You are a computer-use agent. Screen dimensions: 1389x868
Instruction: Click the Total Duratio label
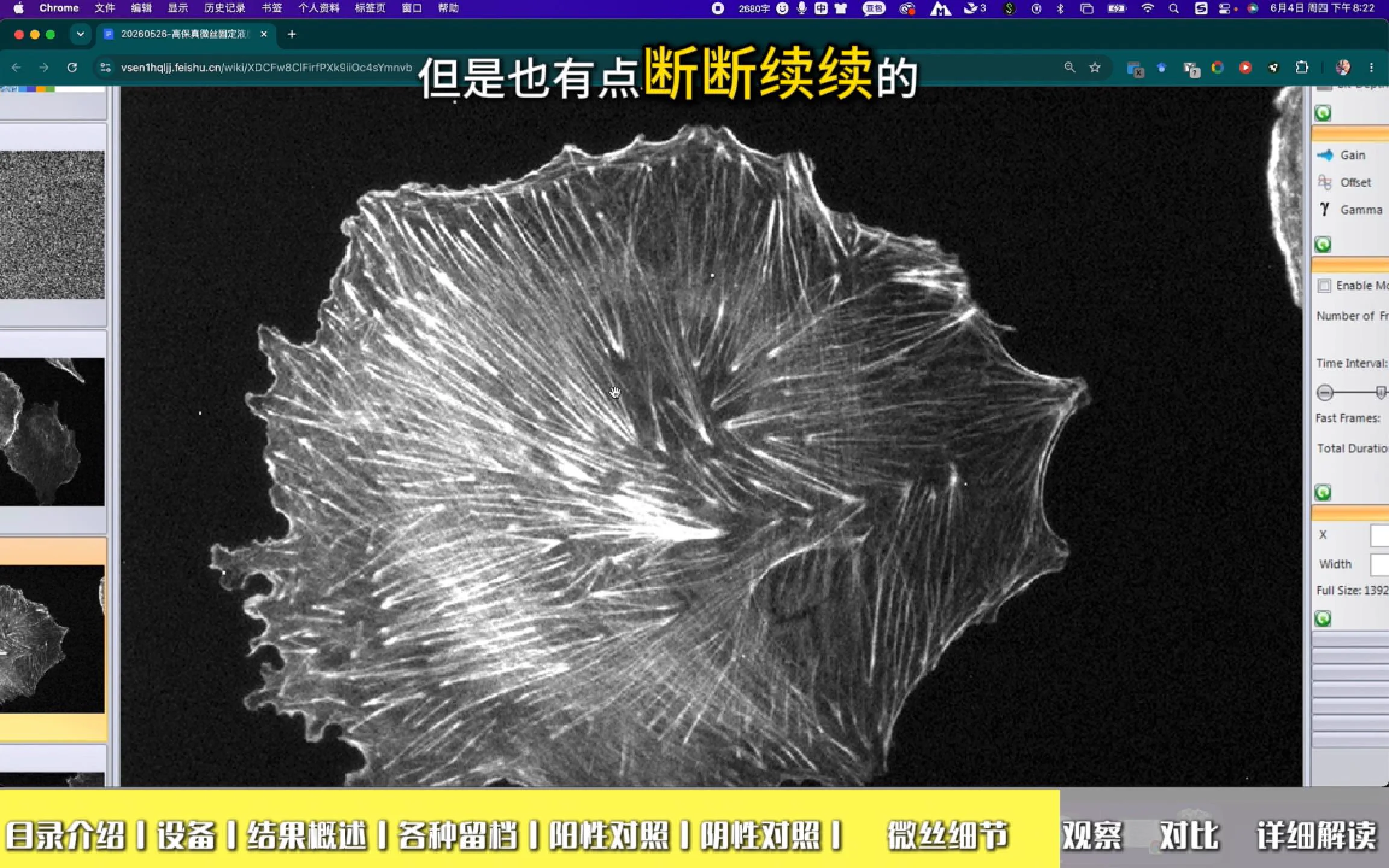(x=1352, y=448)
